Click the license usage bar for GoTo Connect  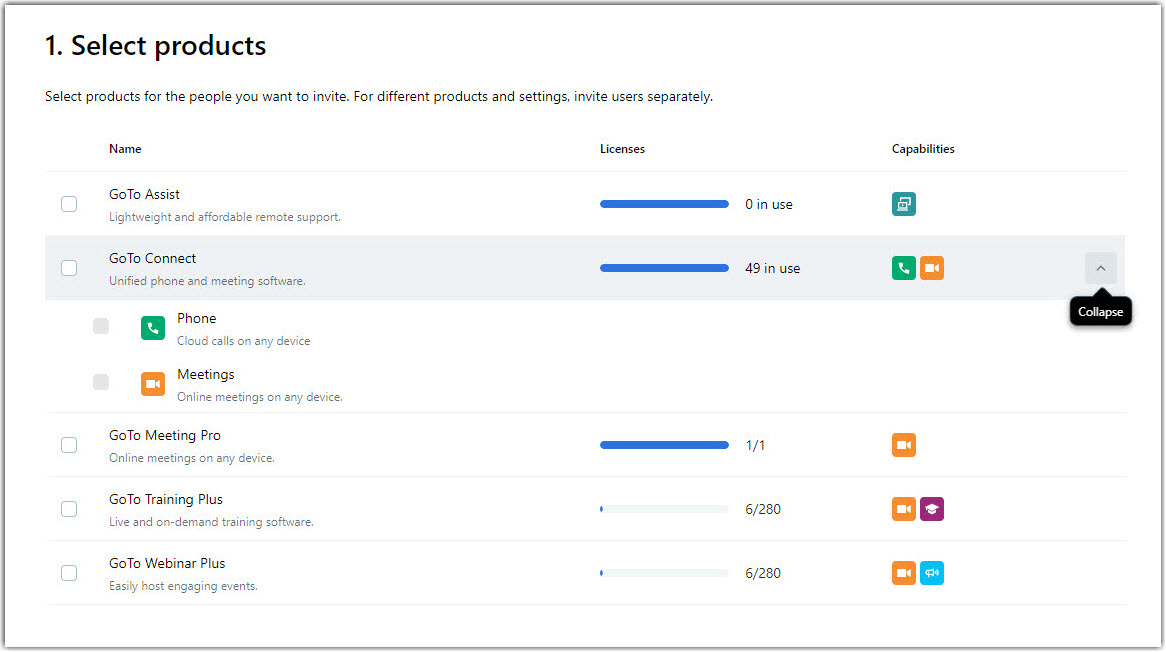pos(663,267)
